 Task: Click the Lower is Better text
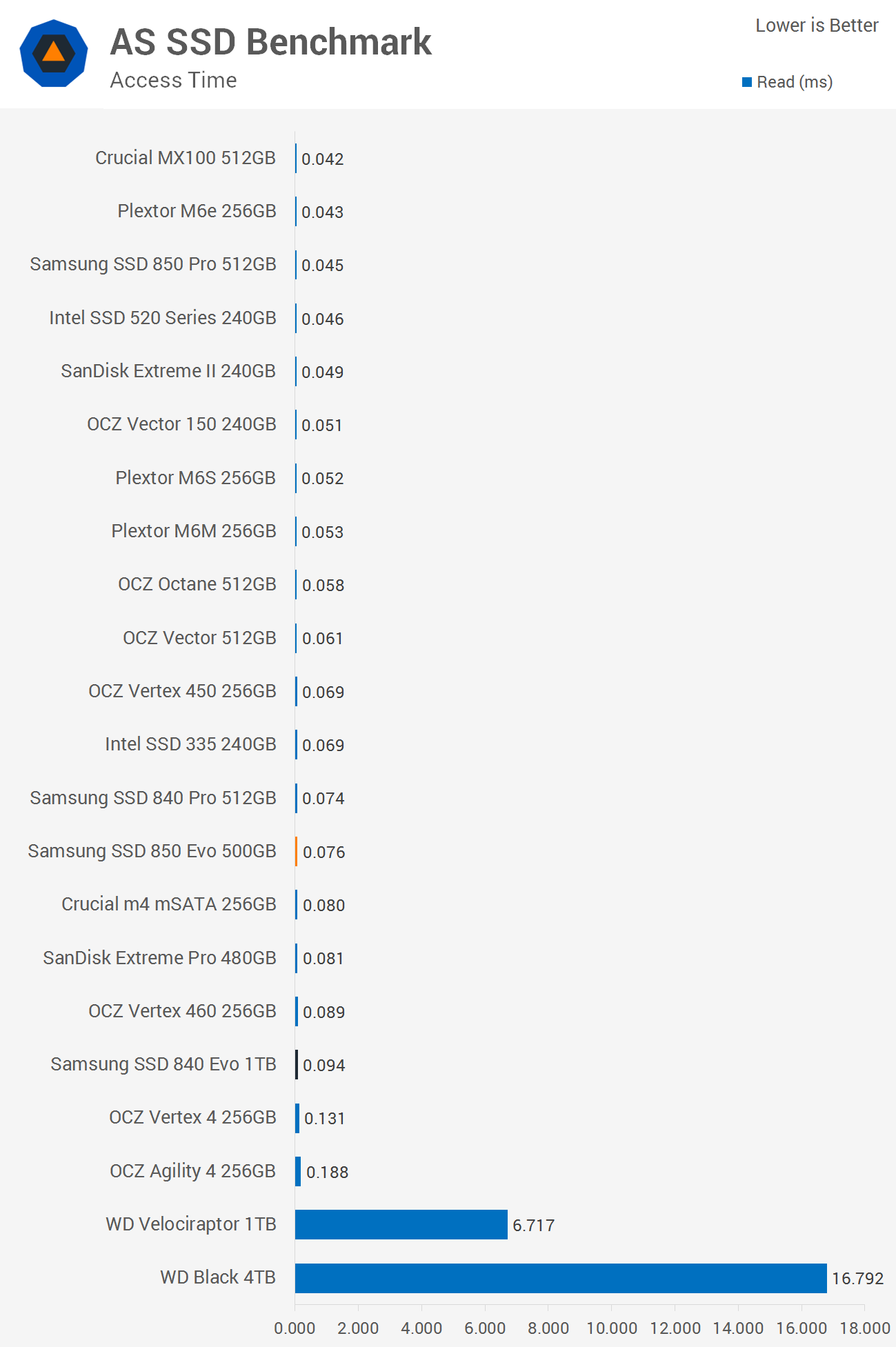pos(817,26)
